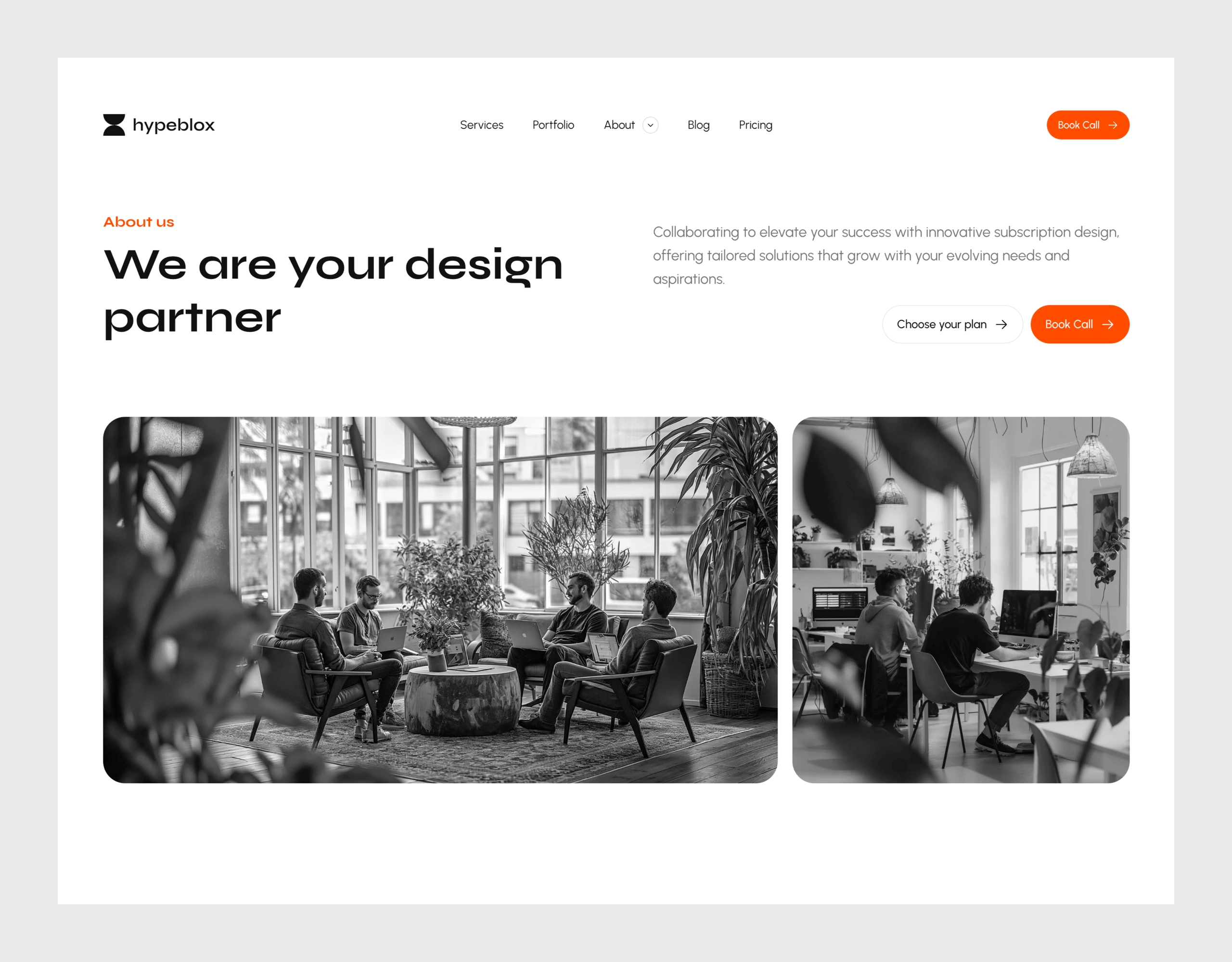Select the Portfolio navigation tab
The height and width of the screenshot is (962, 1232).
click(554, 124)
